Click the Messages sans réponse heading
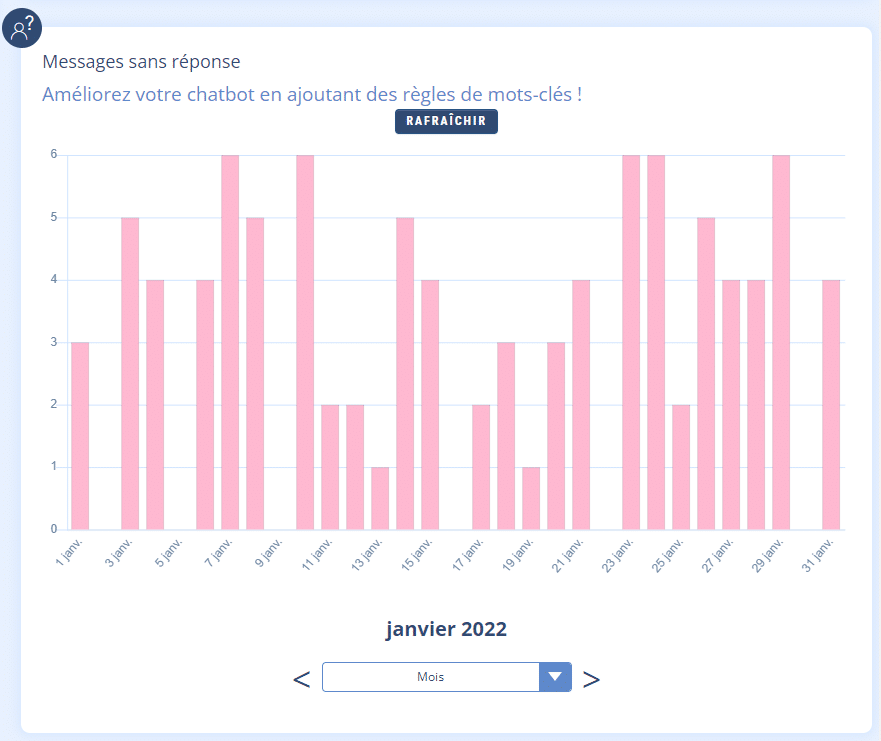 point(141,62)
